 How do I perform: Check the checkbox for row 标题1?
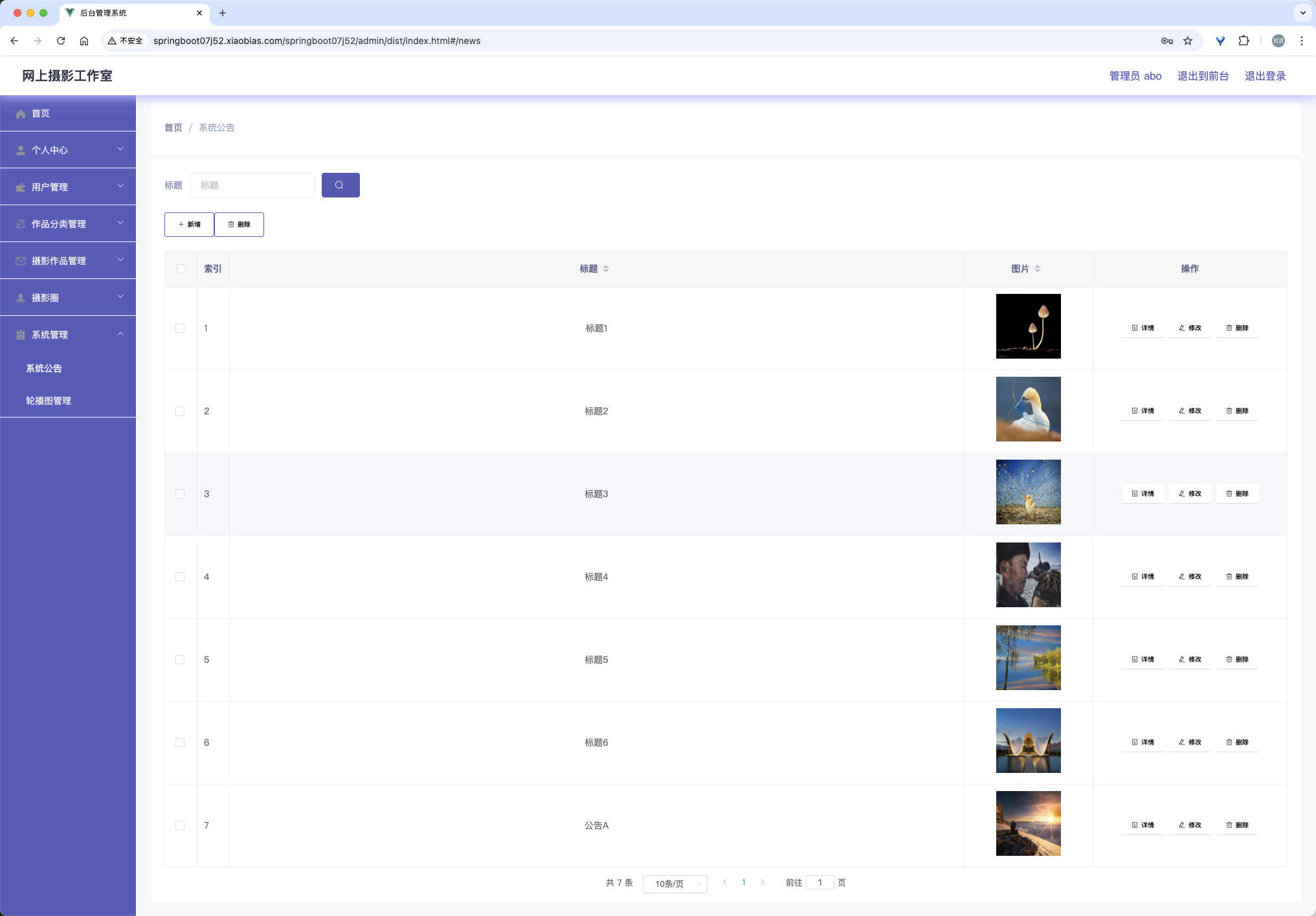(x=180, y=328)
